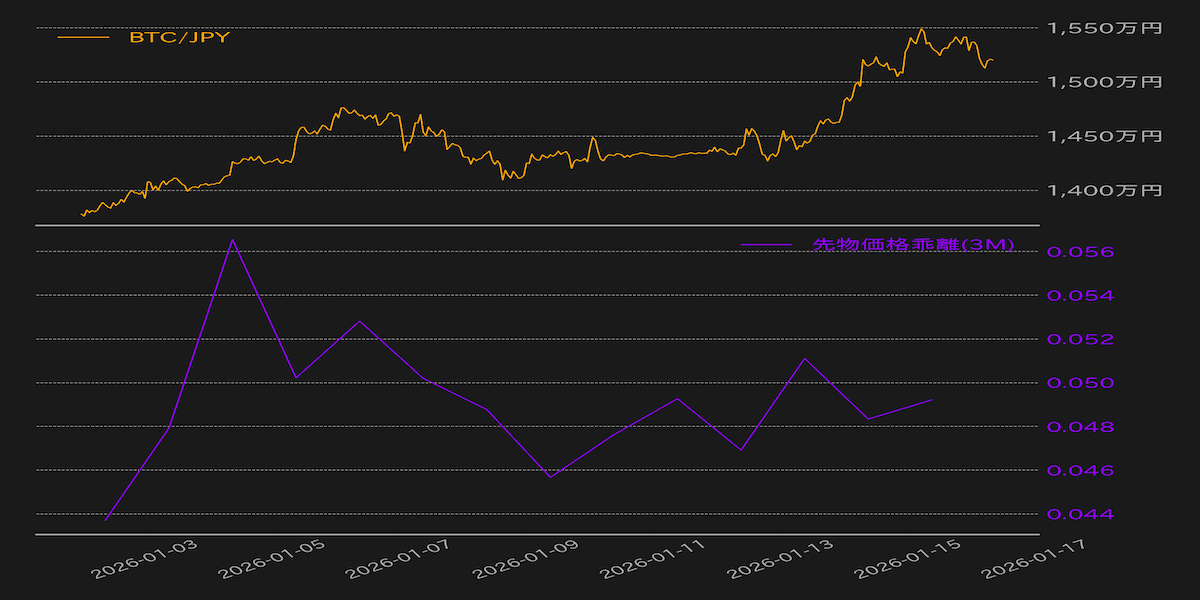
Task: Click the highest peak of the purple line
Action: (x=232, y=240)
